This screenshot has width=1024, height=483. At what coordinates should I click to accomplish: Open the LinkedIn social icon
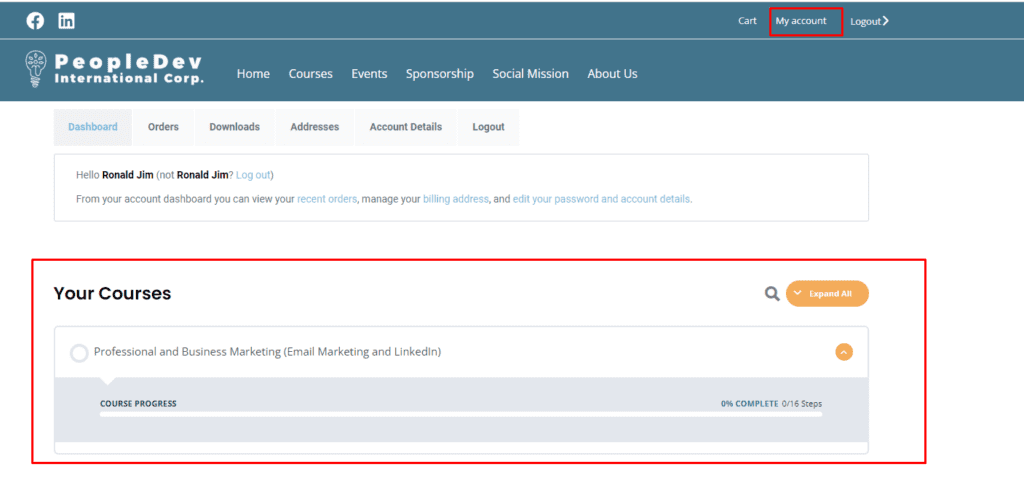(67, 21)
